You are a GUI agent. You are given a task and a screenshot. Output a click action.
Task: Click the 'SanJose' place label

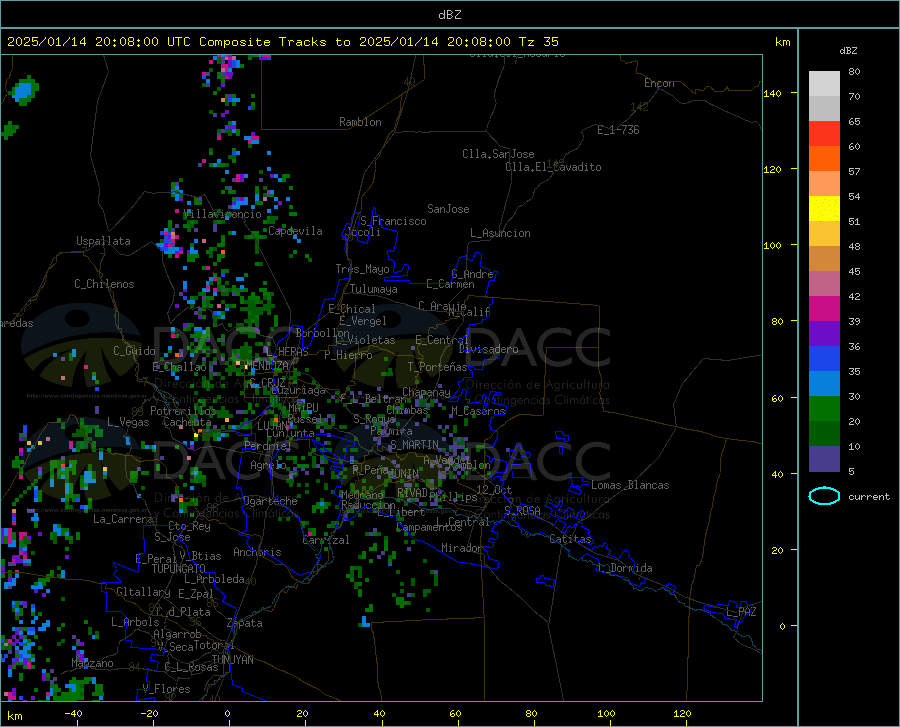pos(448,209)
